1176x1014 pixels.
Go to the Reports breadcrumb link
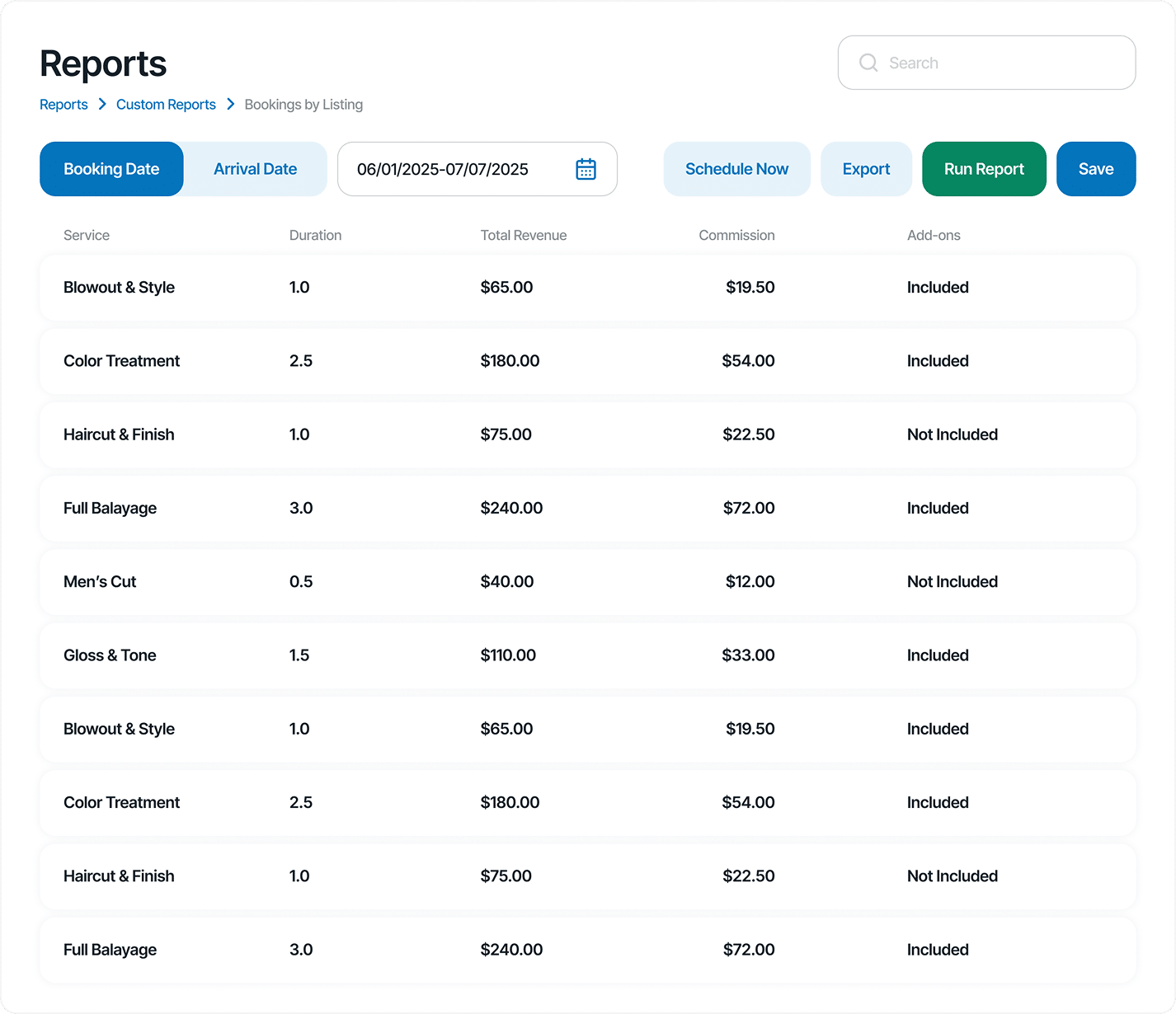click(x=64, y=105)
